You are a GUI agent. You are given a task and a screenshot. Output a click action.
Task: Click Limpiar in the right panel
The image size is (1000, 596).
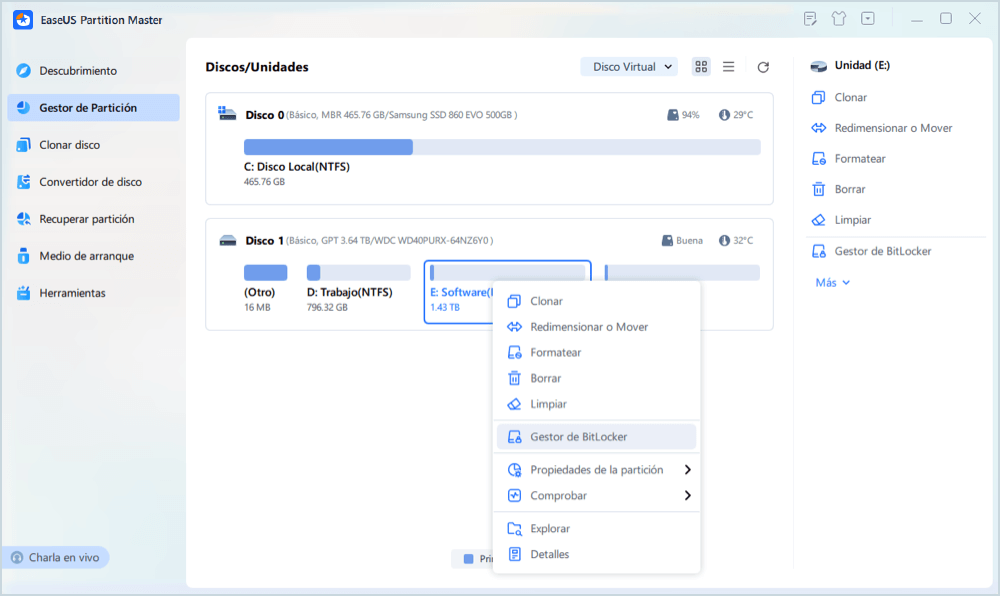841,220
